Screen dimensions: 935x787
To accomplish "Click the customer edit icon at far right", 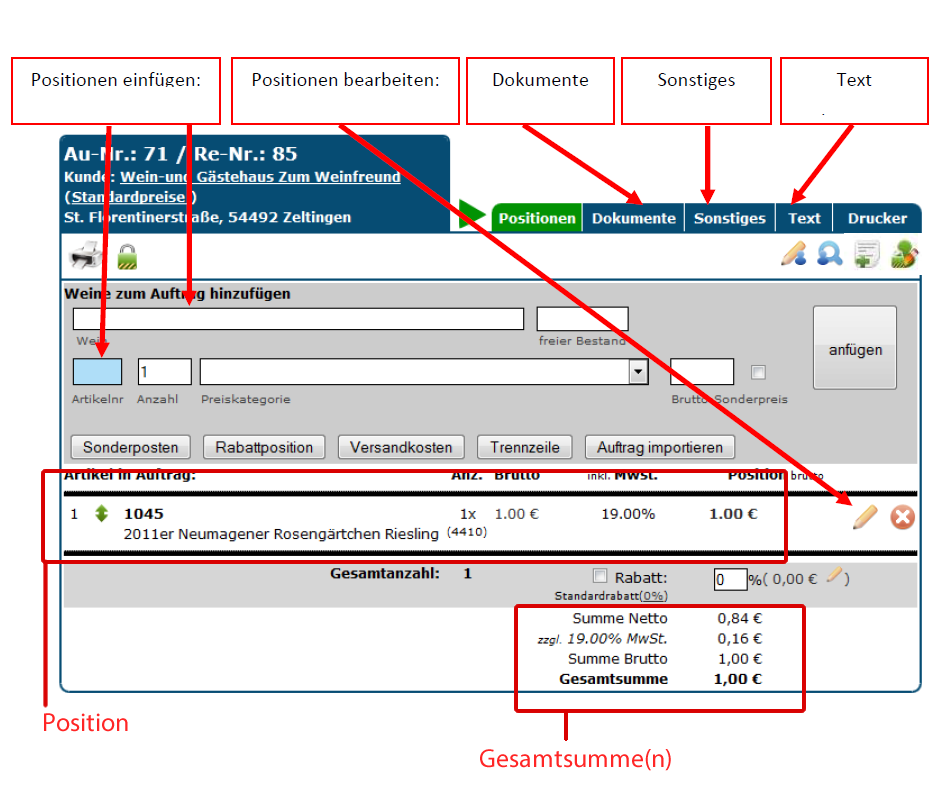I will [903, 255].
